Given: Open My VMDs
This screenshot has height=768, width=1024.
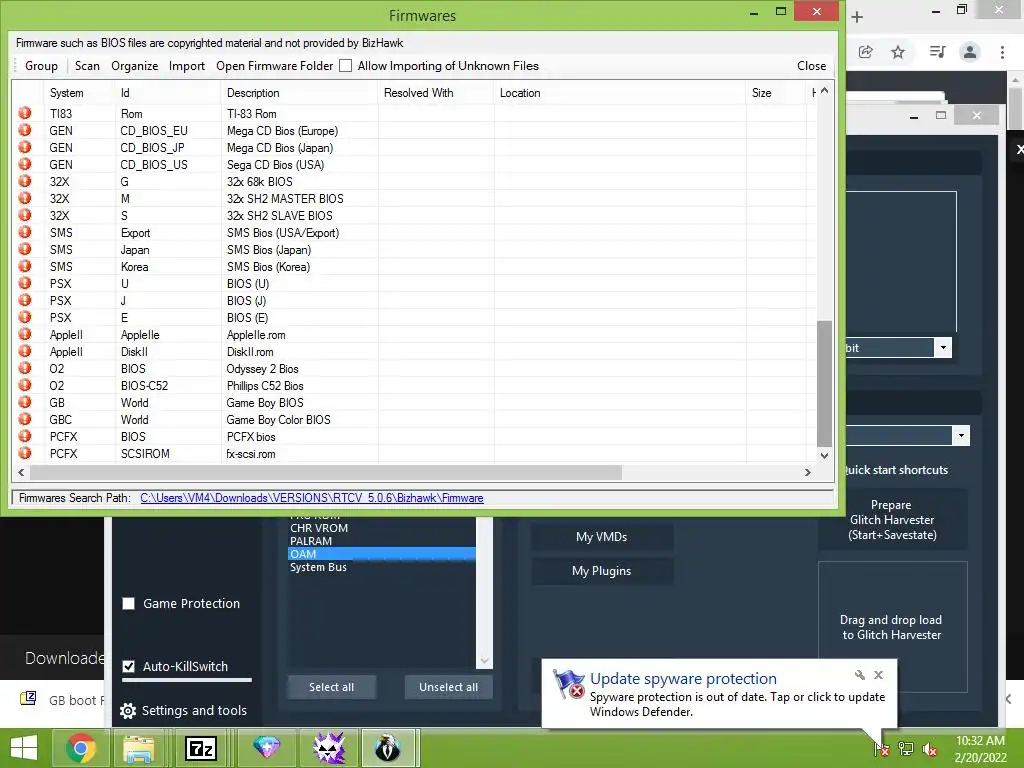Looking at the screenshot, I should tap(601, 537).
